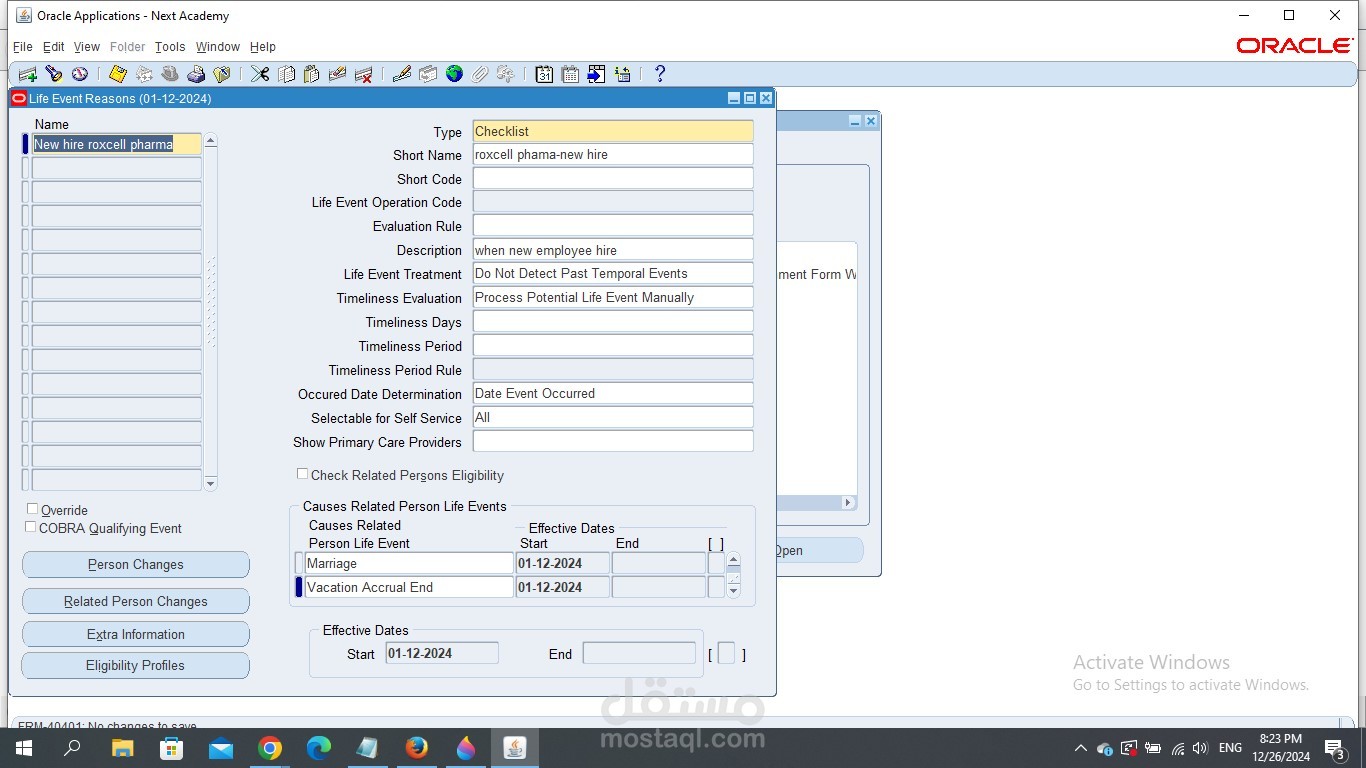Click the Name list scrollbar down arrow
Image resolution: width=1366 pixels, height=768 pixels.
pyautogui.click(x=210, y=484)
